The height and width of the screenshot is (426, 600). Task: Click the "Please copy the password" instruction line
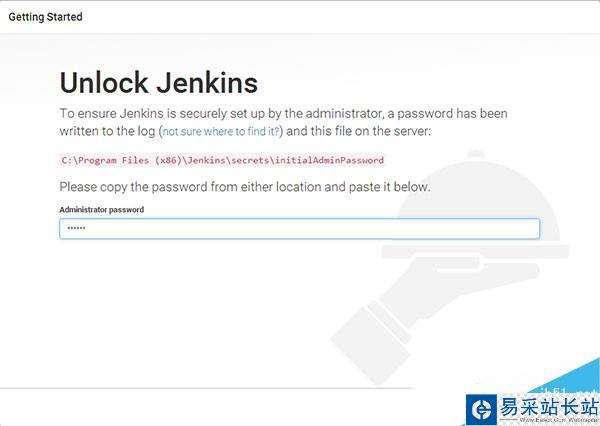click(x=244, y=187)
